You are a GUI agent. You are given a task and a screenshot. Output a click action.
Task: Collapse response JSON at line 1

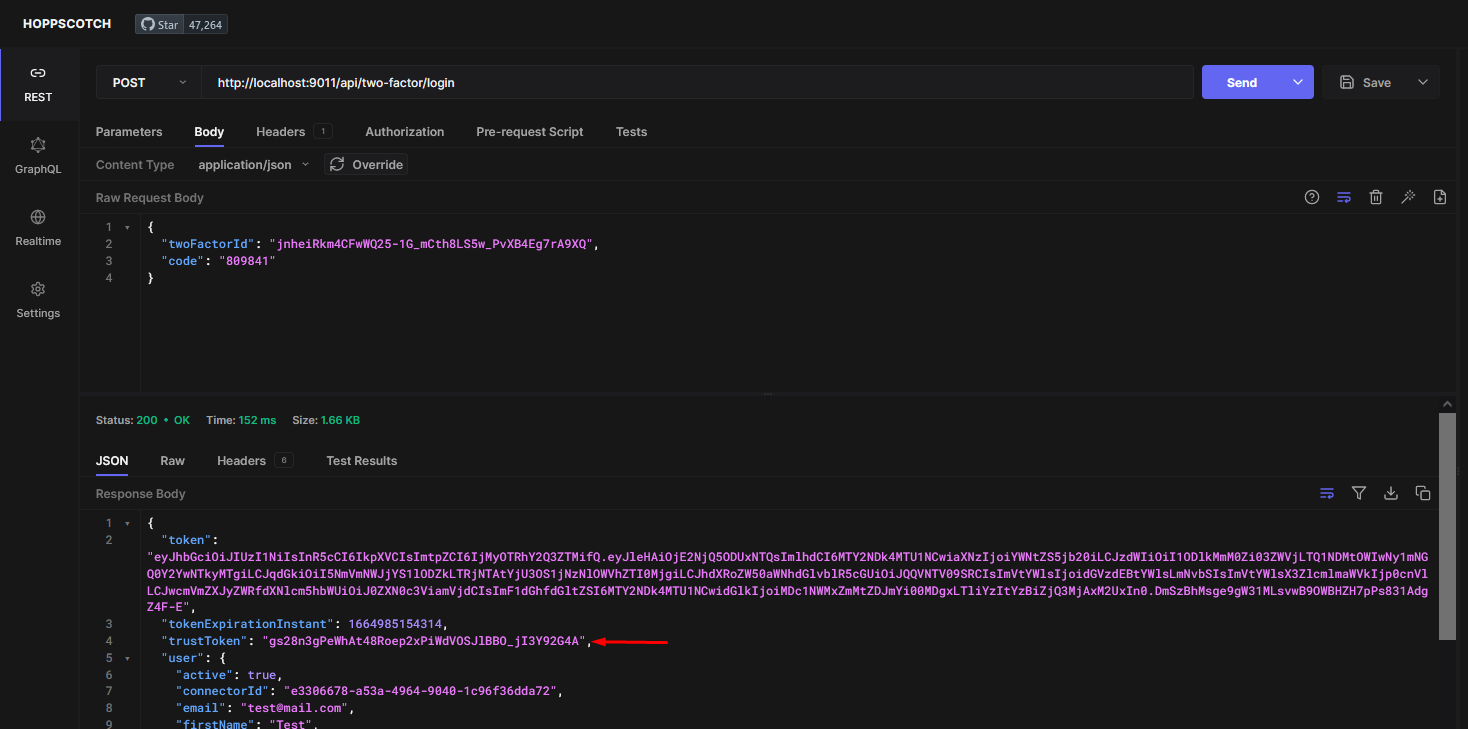pyautogui.click(x=127, y=523)
